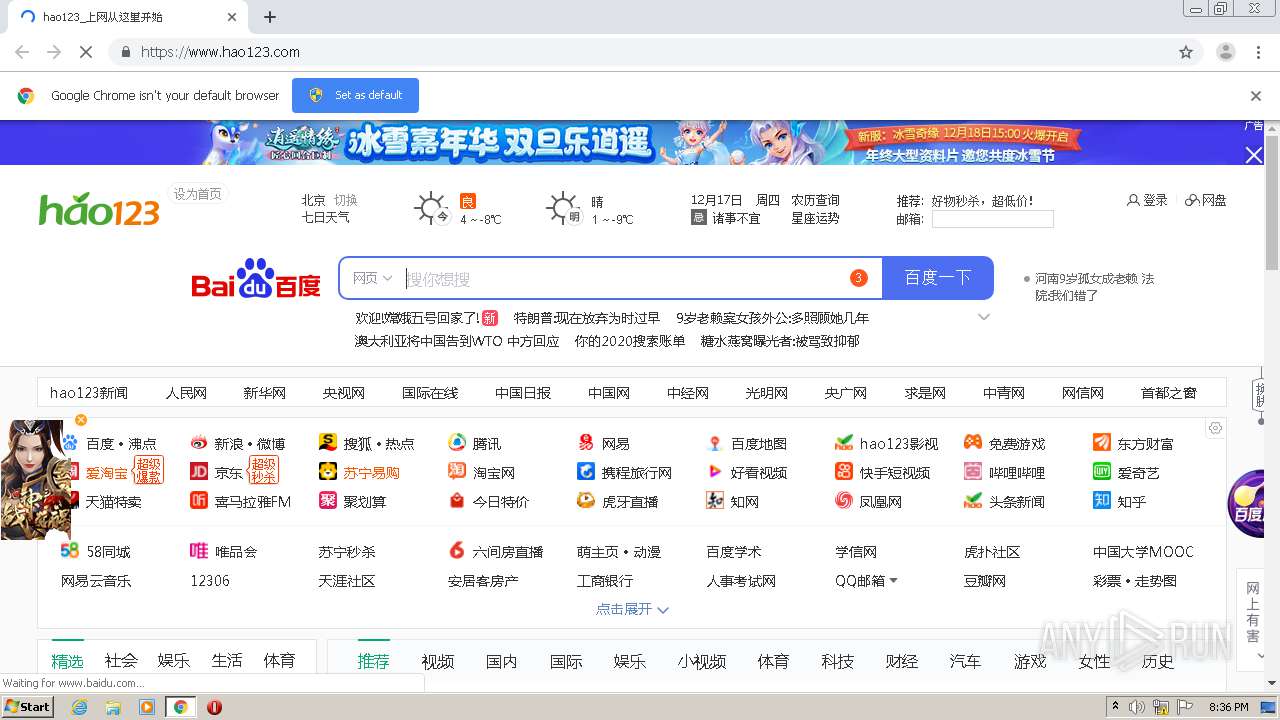The width and height of the screenshot is (1280, 720).
Task: Select the 精选 news tab
Action: click(x=68, y=661)
